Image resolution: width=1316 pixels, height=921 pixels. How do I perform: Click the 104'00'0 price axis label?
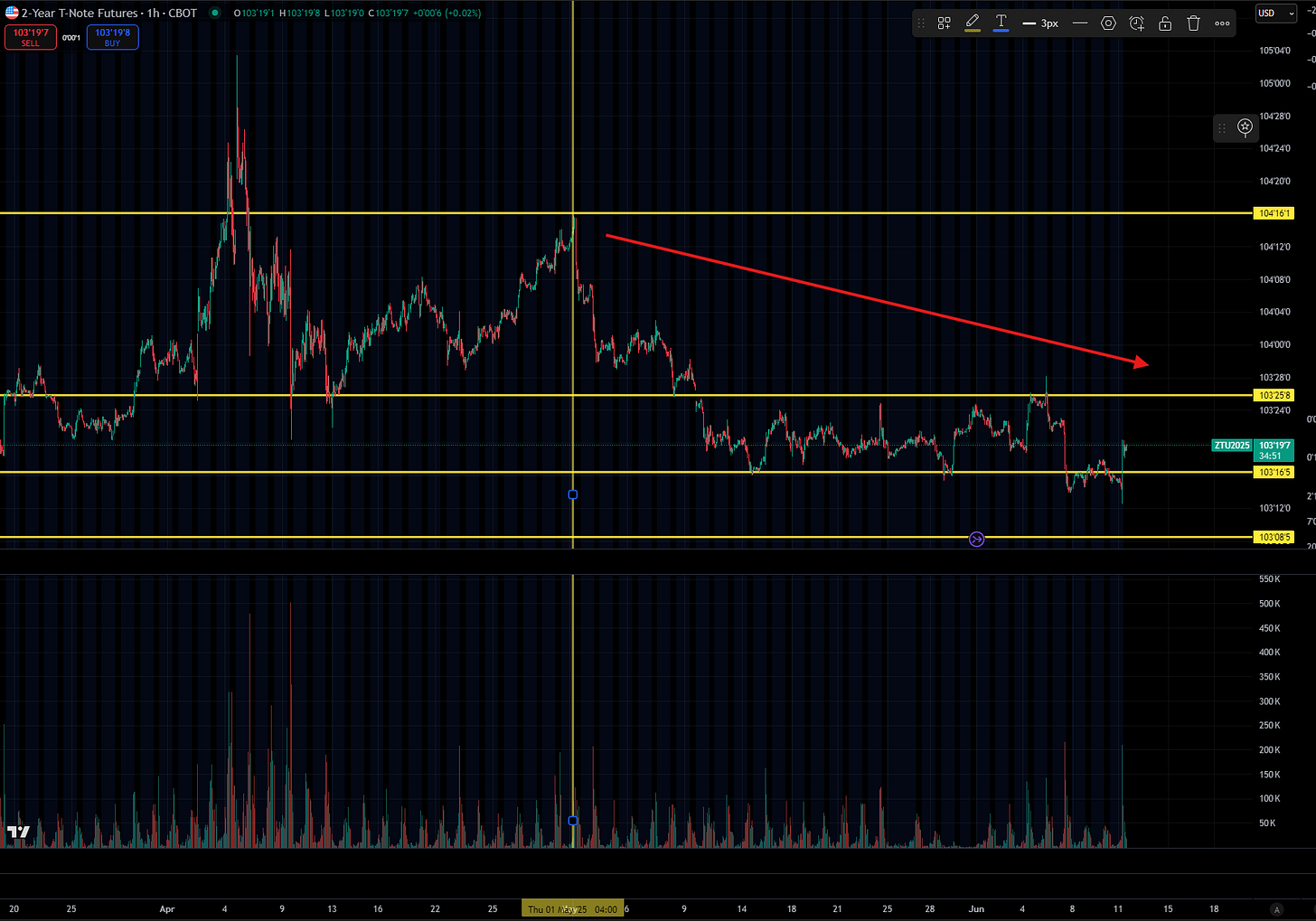pyautogui.click(x=1274, y=344)
